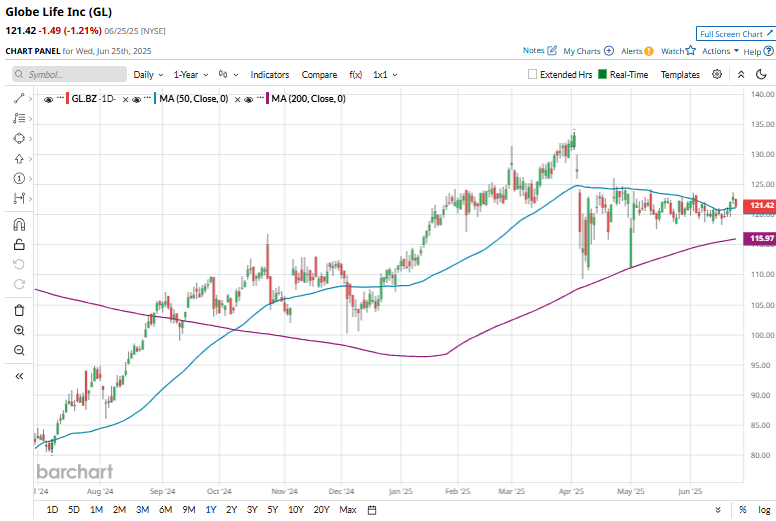Open the Indicators menu

(269, 74)
